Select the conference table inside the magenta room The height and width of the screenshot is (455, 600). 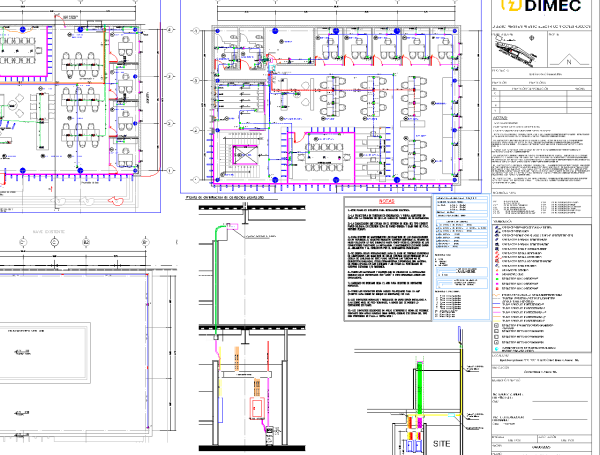pyautogui.click(x=327, y=151)
